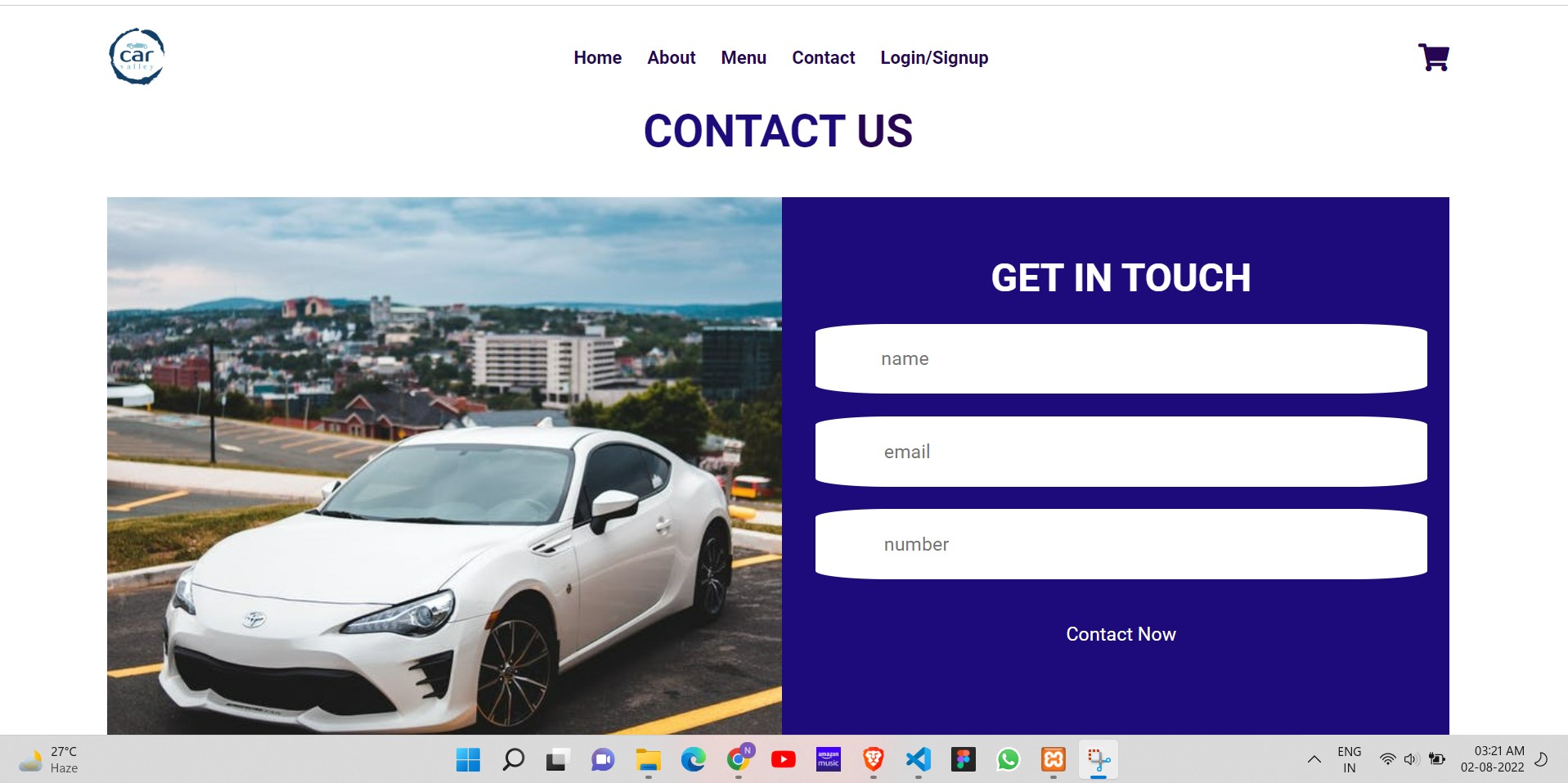Viewport: 1568px width, 783px height.
Task: Open YouTube from the taskbar
Action: coord(783,760)
